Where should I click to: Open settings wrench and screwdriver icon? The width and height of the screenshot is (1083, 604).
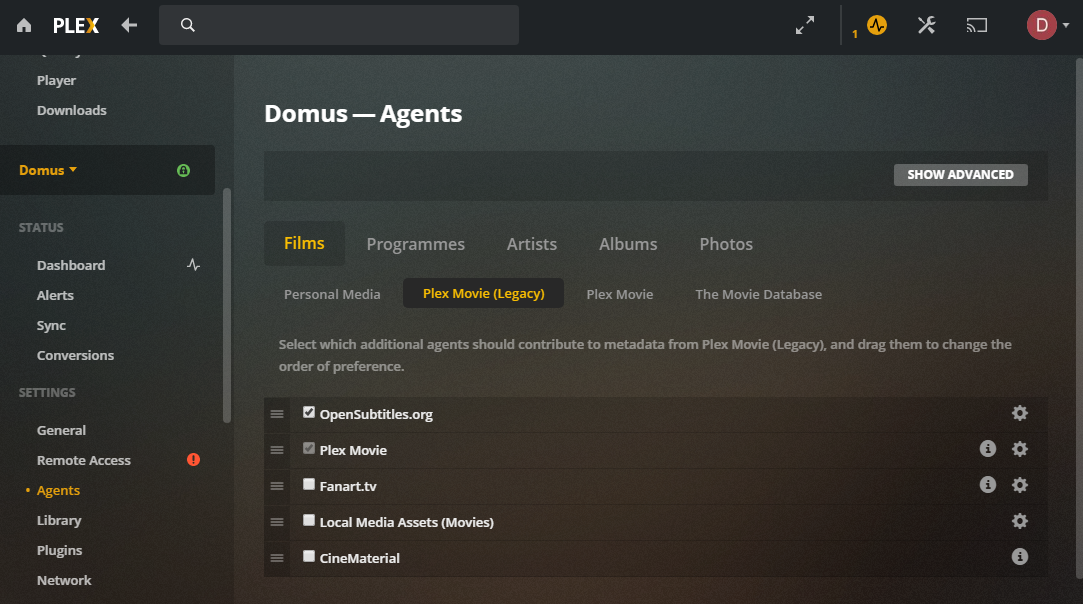click(926, 26)
